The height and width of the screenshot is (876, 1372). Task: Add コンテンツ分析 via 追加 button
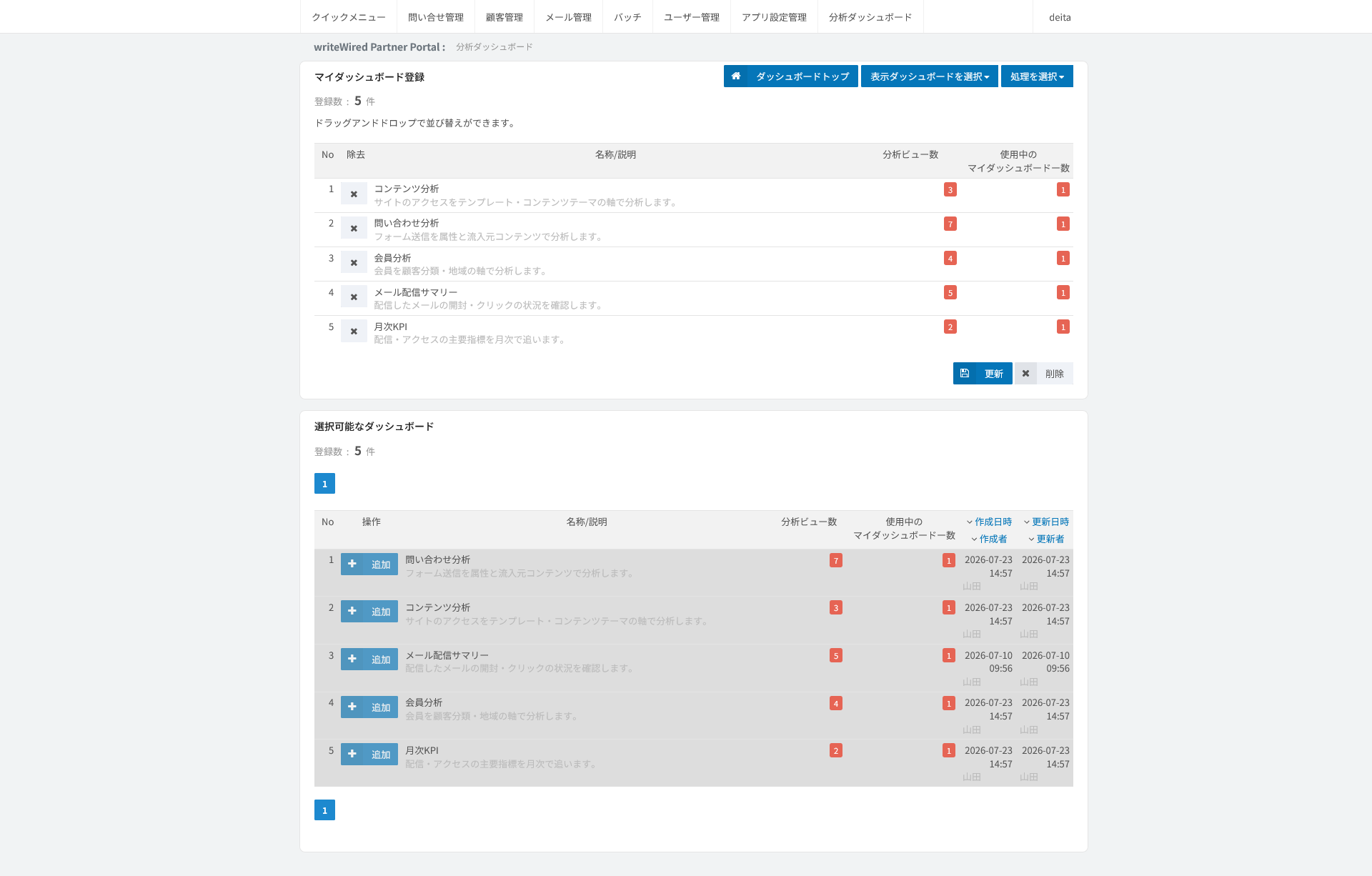[x=369, y=611]
